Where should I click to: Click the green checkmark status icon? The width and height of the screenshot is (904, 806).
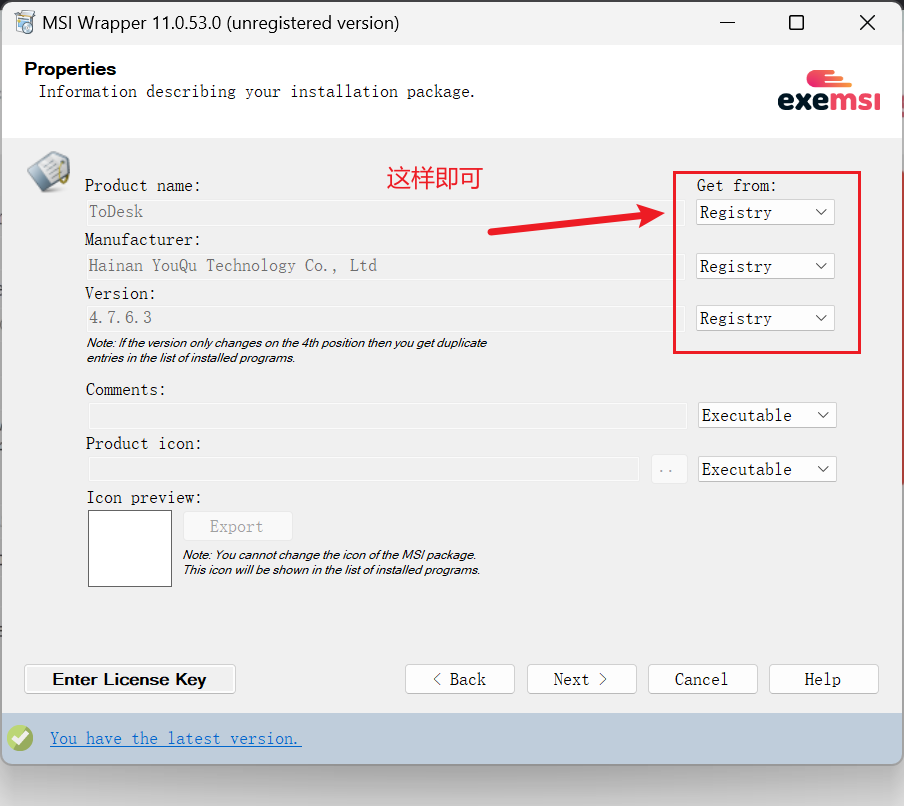pos(20,738)
